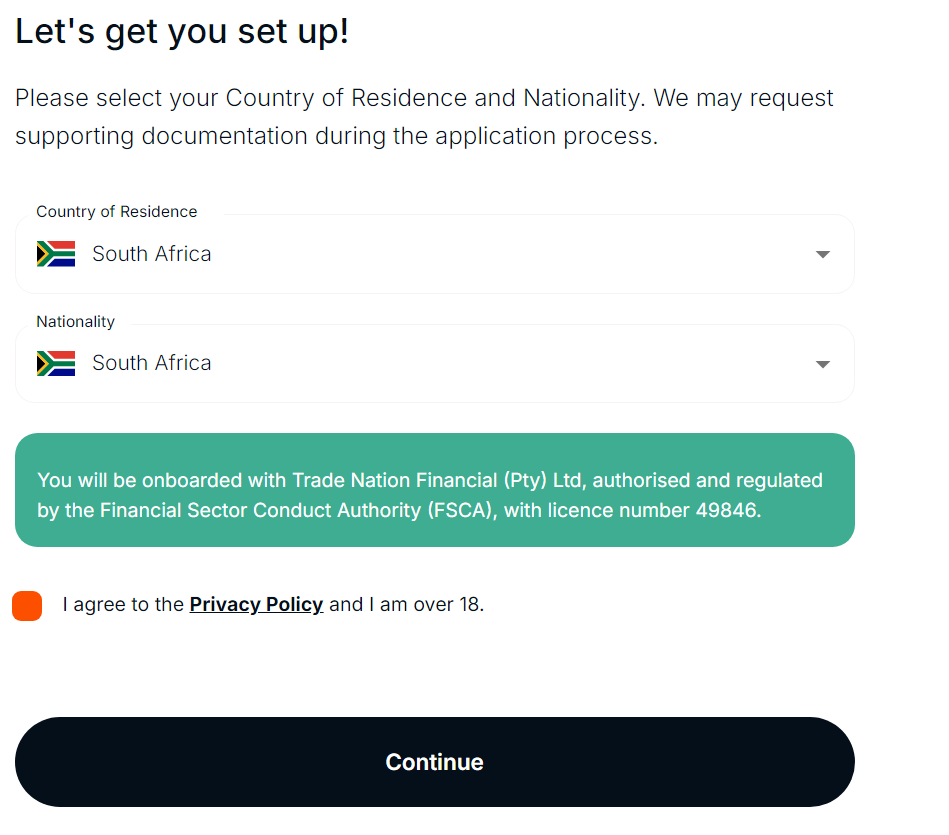Click the 'and I am over 18' text
This screenshot has height=835, width=949.
[x=407, y=604]
